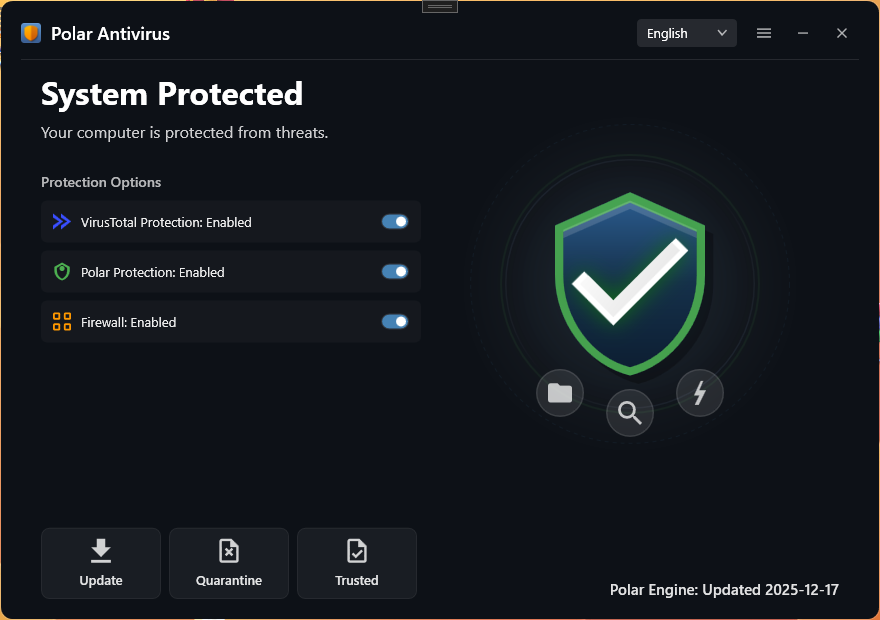This screenshot has height=620, width=880.
Task: Click the Update button
Action: coord(101,563)
